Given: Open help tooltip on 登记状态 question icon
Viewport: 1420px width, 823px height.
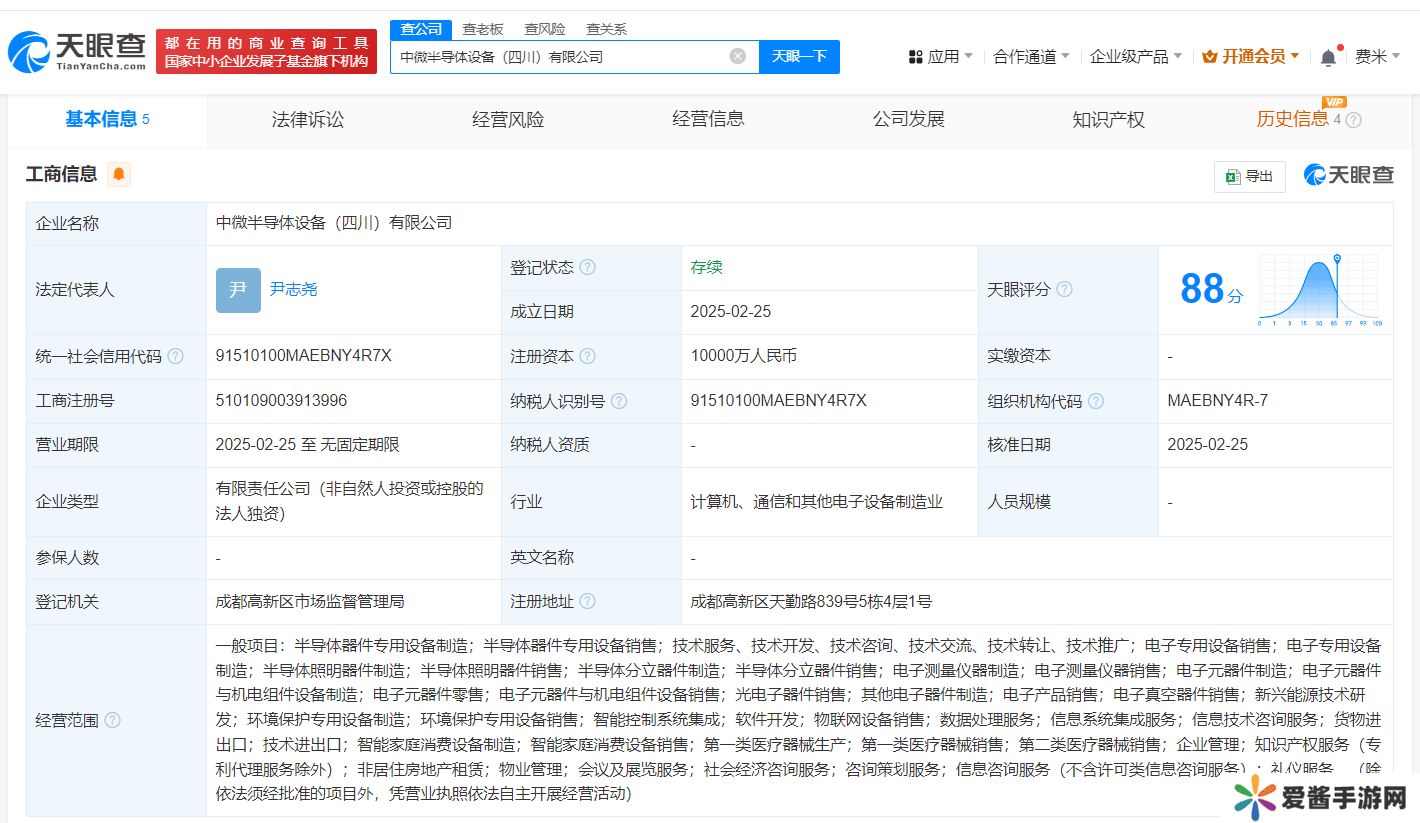Looking at the screenshot, I should (588, 267).
